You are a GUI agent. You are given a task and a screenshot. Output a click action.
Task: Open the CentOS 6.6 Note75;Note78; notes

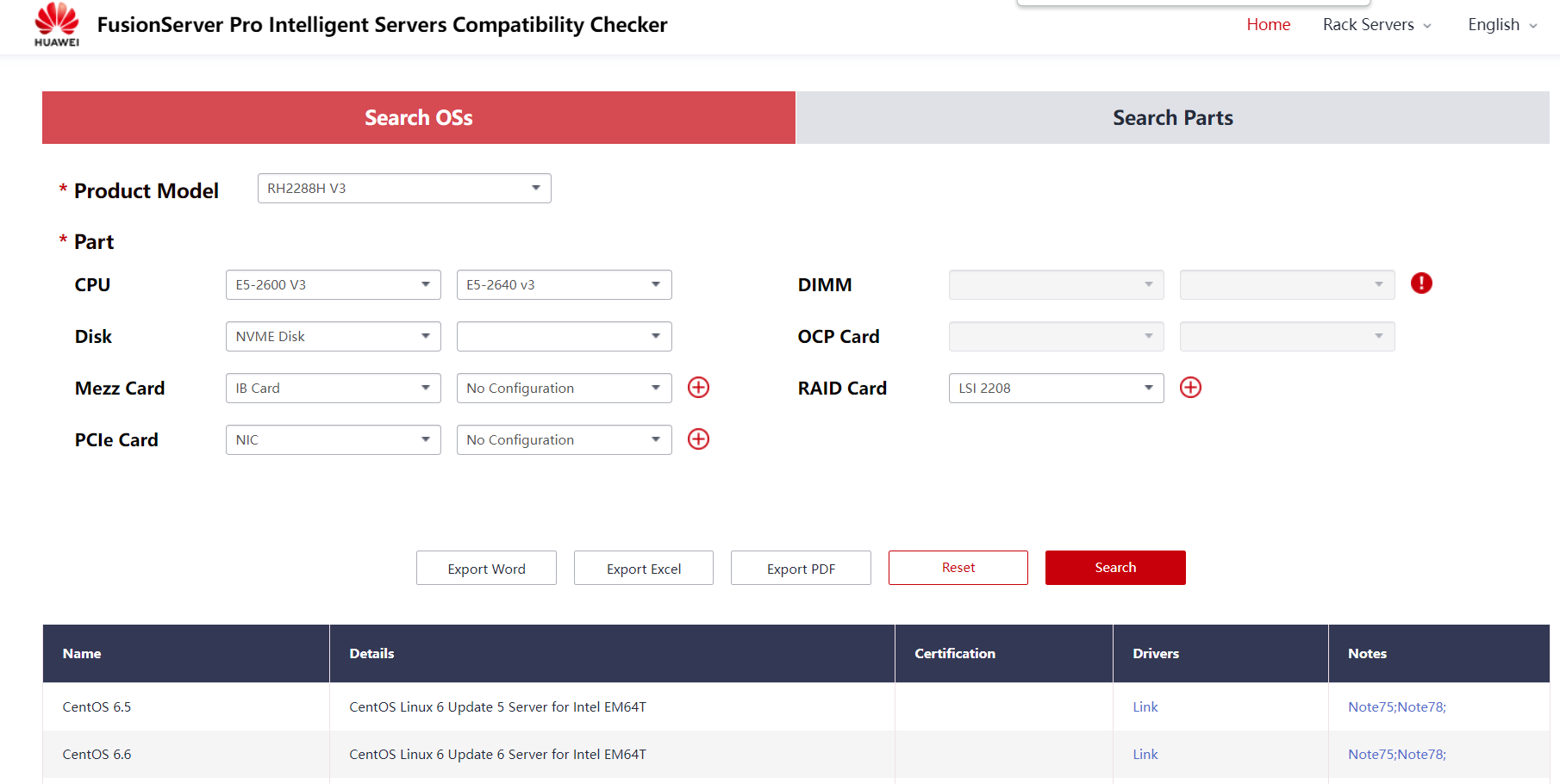pos(1396,755)
